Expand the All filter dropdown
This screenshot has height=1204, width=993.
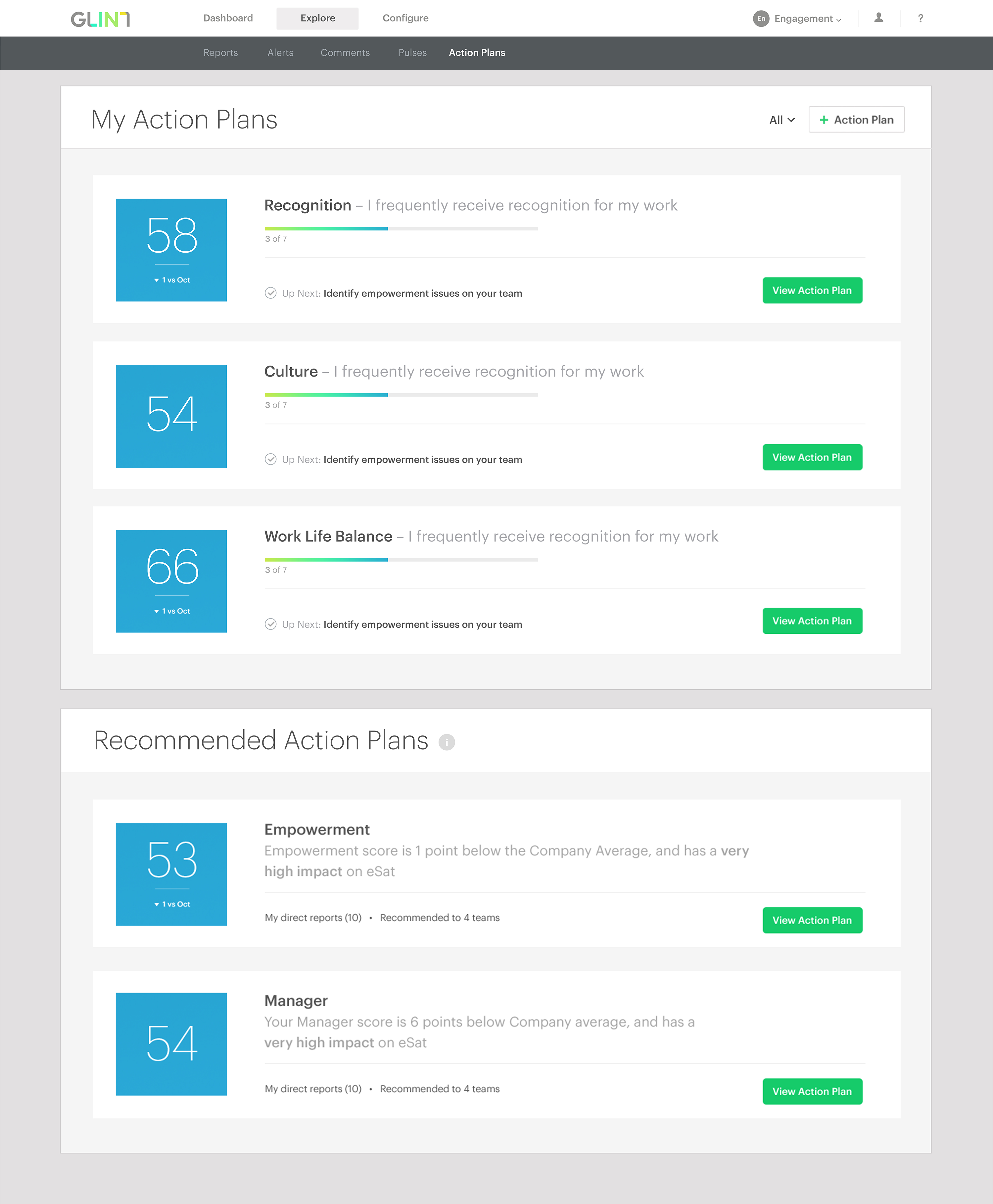[781, 120]
